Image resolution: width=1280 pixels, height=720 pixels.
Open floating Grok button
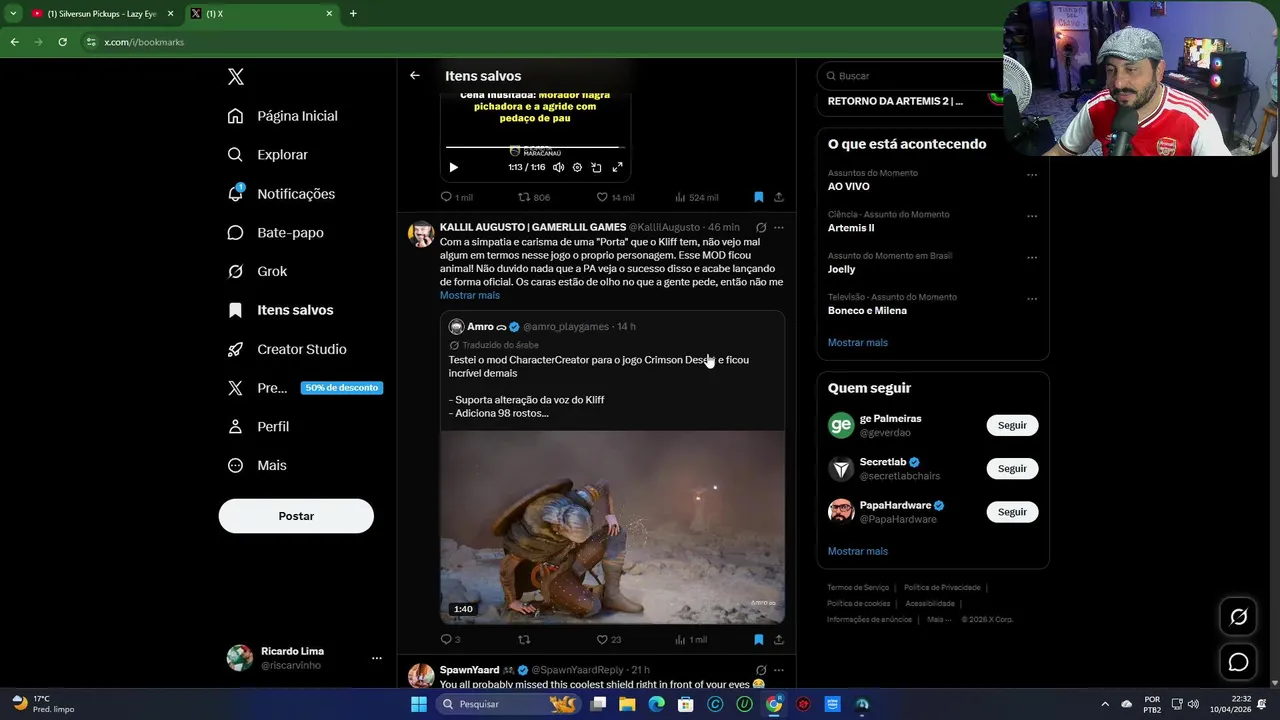click(1238, 617)
